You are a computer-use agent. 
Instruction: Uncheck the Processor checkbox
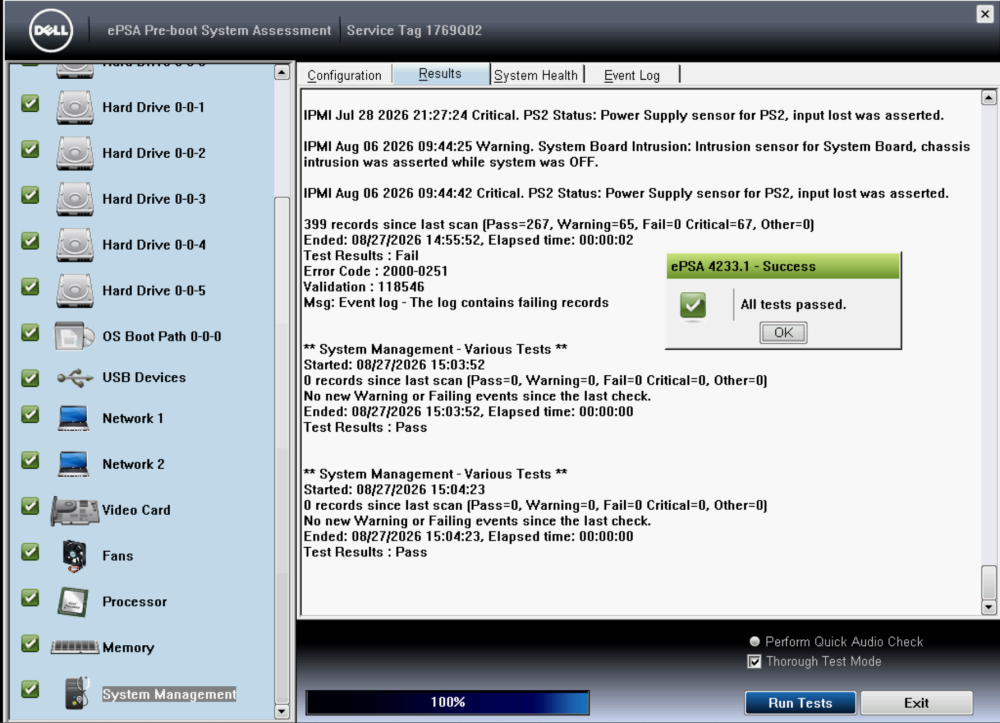[30, 597]
